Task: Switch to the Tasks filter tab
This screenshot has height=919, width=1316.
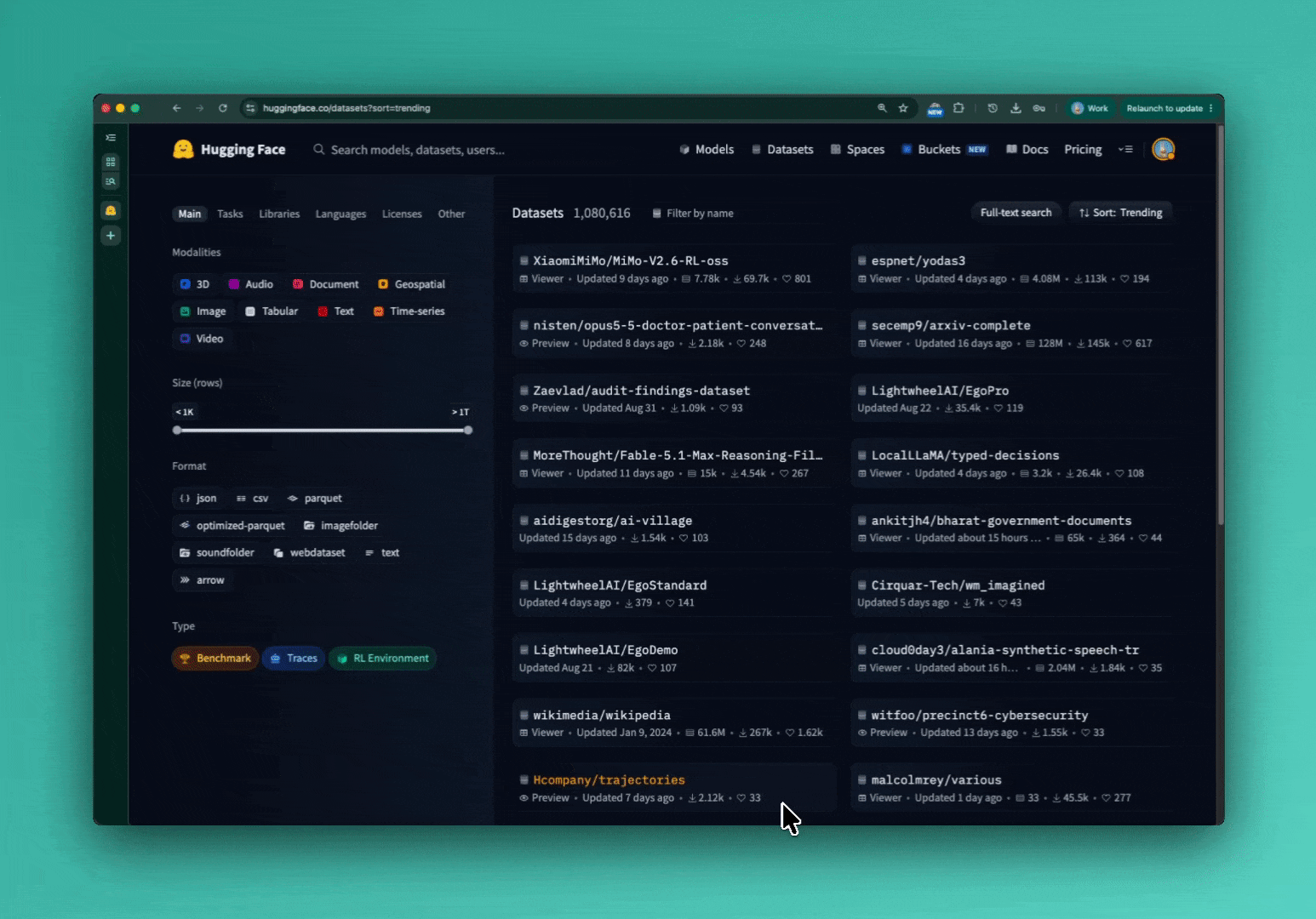Action: [x=230, y=214]
